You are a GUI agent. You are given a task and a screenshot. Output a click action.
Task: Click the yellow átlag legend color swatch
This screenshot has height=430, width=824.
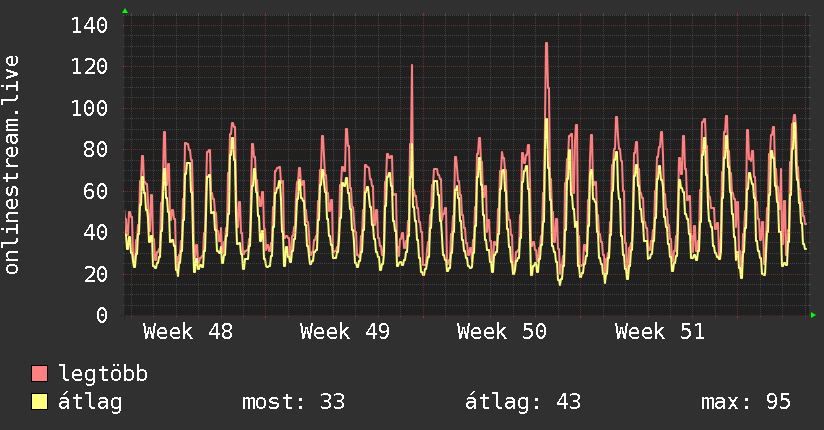pyautogui.click(x=40, y=402)
